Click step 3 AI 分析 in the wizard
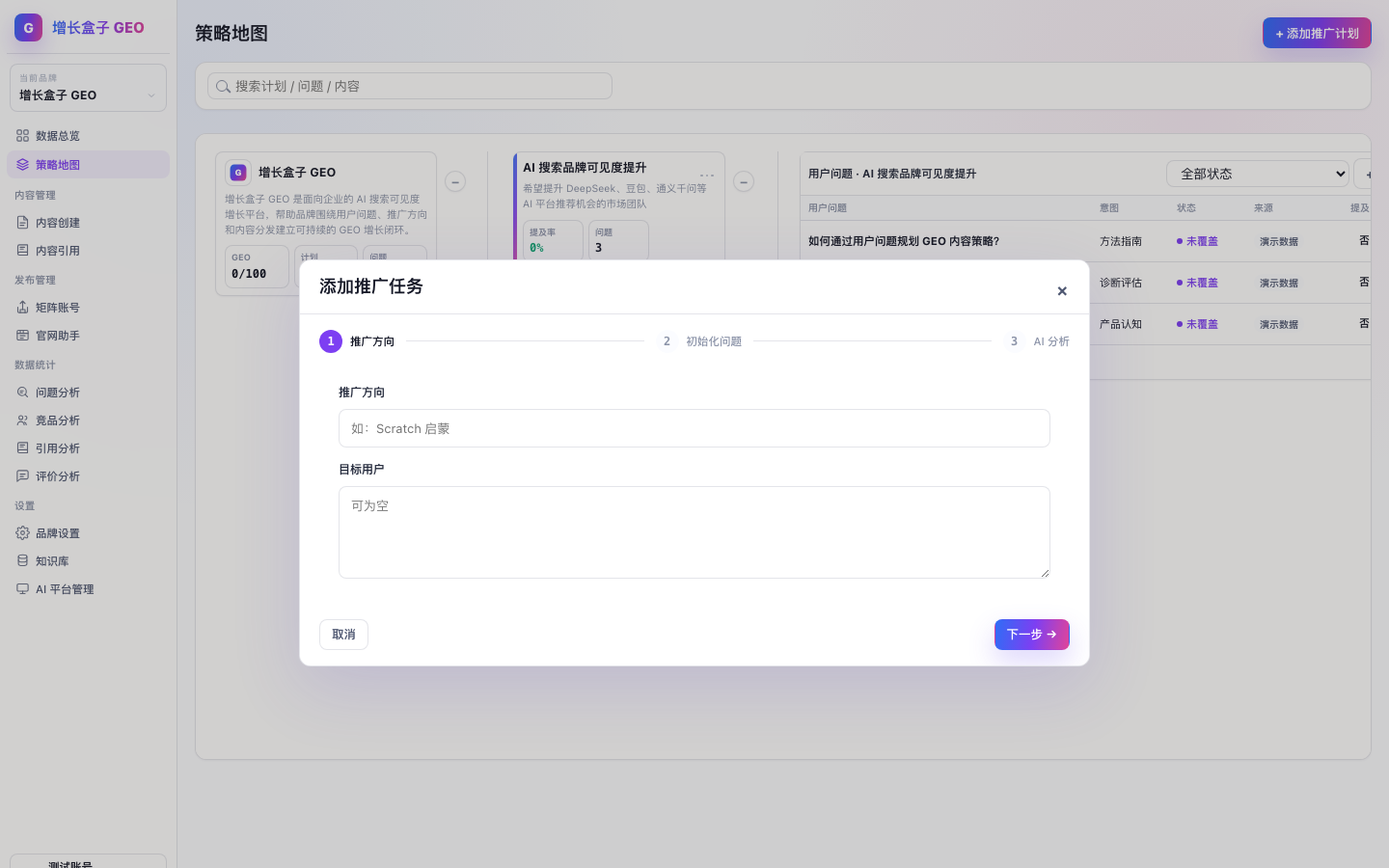Image resolution: width=1389 pixels, height=868 pixels. coord(1036,341)
